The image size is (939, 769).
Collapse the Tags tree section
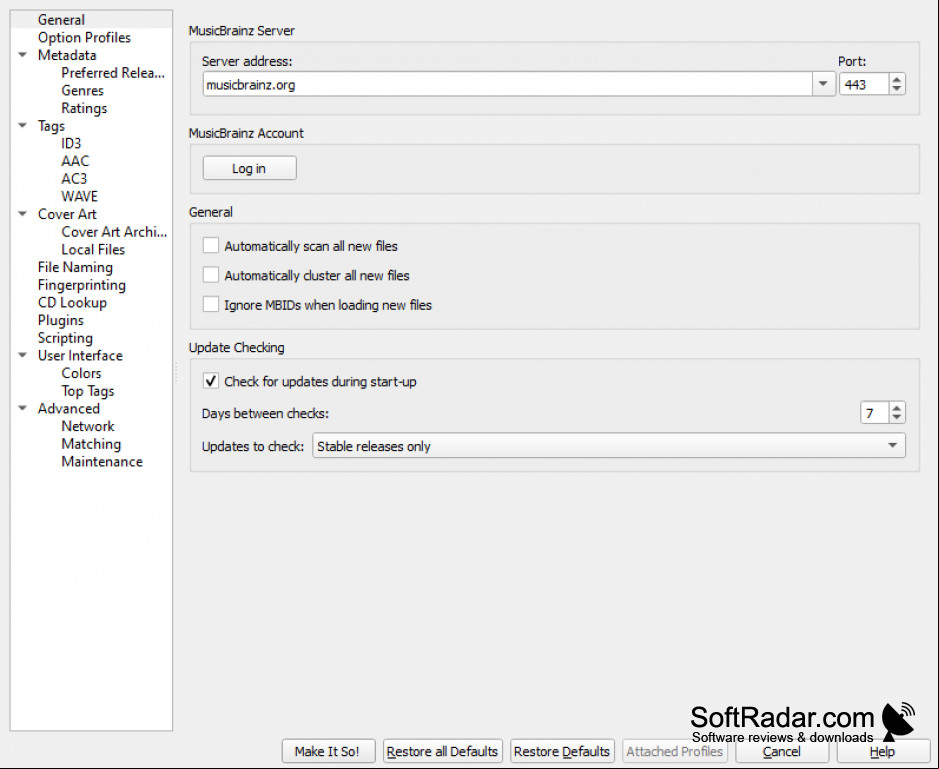tap(23, 125)
